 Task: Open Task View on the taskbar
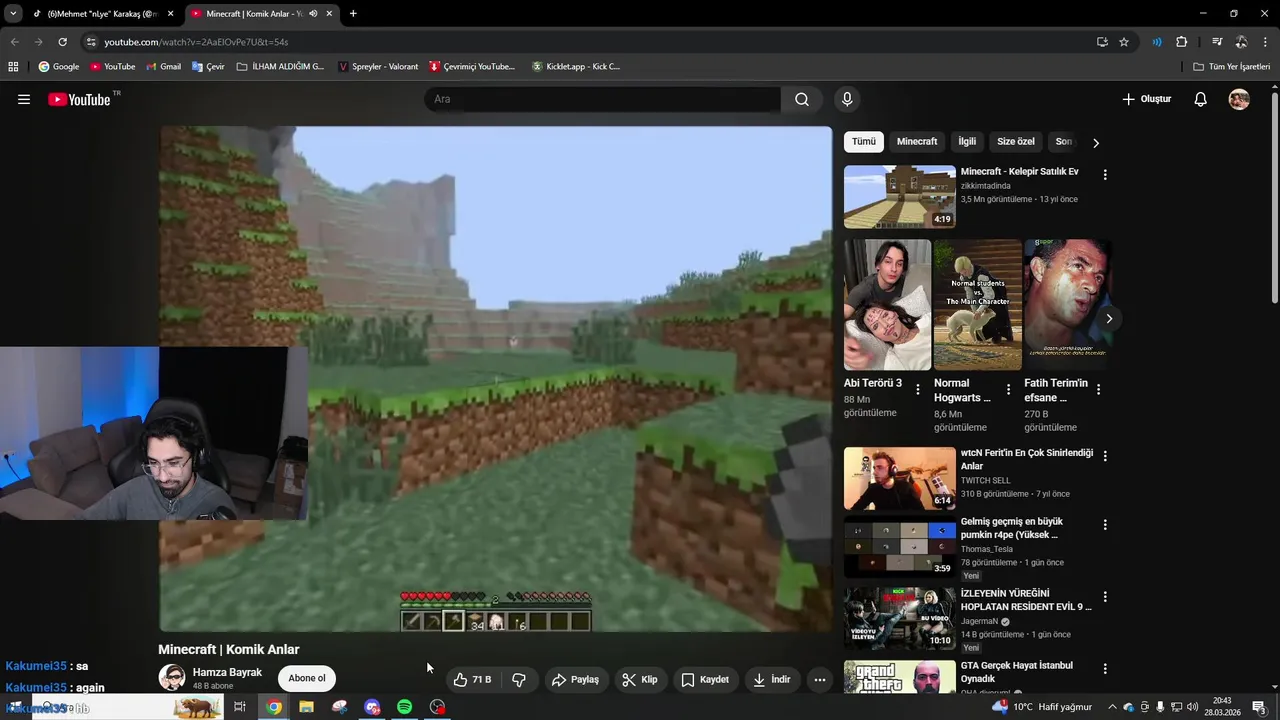(240, 707)
